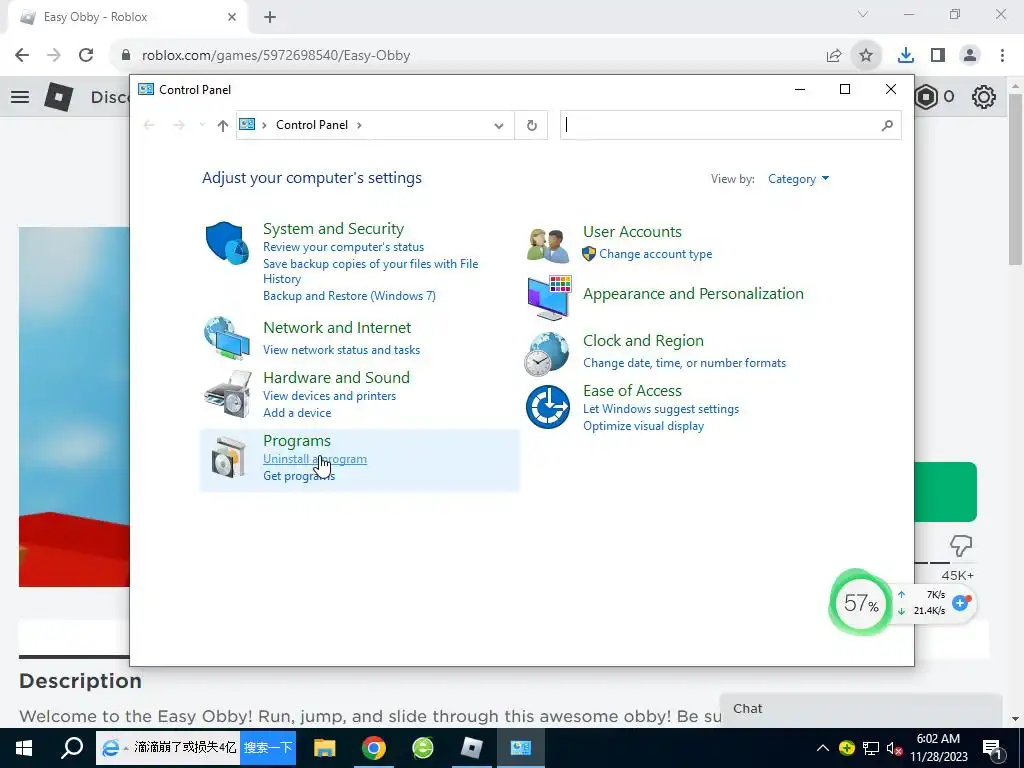The height and width of the screenshot is (768, 1024).
Task: Open Roblox settings gear
Action: tap(984, 97)
